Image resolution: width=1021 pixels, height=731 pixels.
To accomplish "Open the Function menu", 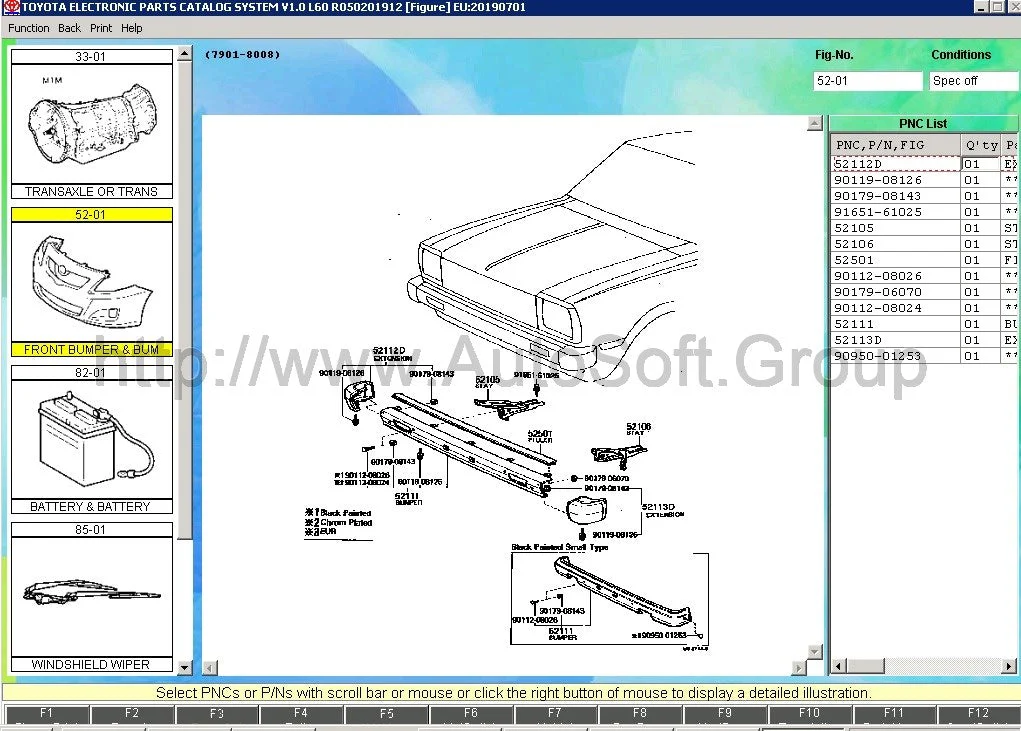I will (x=27, y=28).
